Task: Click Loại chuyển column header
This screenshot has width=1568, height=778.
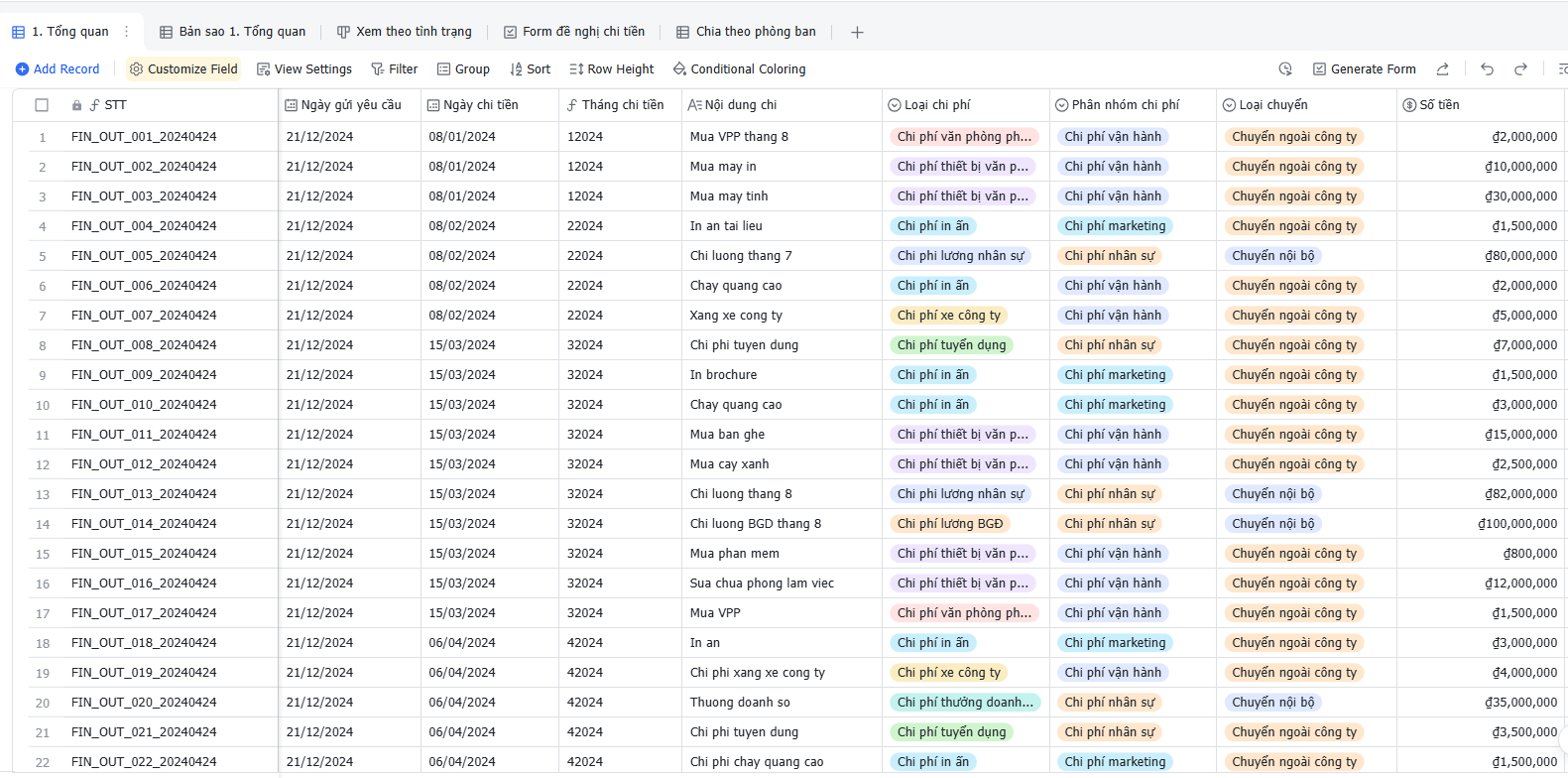Action: coord(1306,105)
